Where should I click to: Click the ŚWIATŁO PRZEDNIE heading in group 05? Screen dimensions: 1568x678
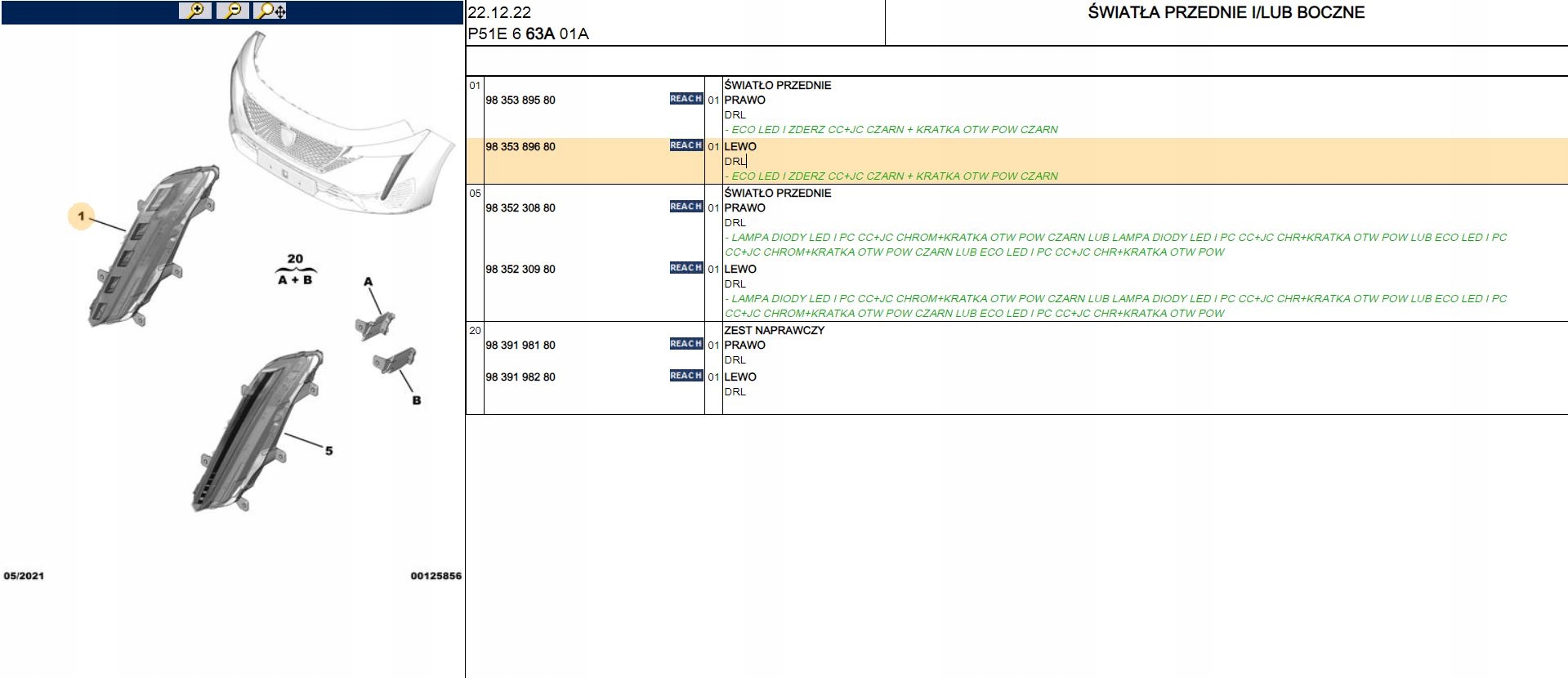pos(777,193)
